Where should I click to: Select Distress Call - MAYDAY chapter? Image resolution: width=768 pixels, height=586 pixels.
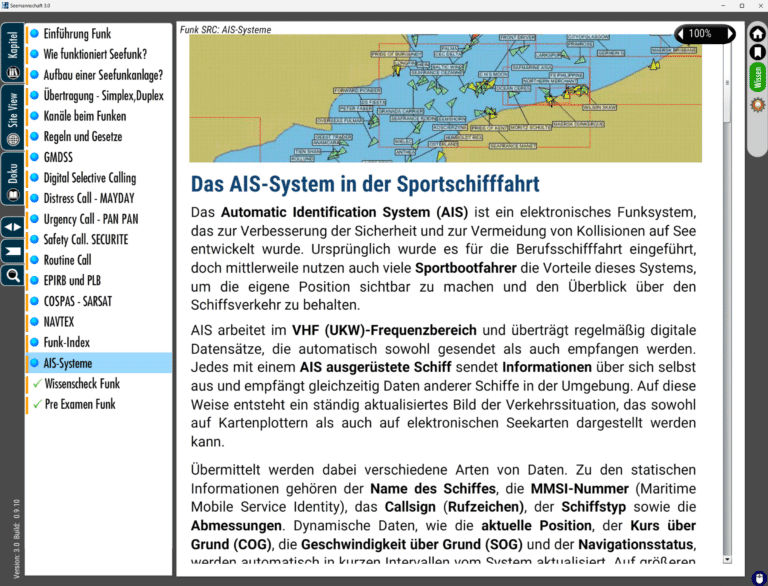[x=98, y=198]
